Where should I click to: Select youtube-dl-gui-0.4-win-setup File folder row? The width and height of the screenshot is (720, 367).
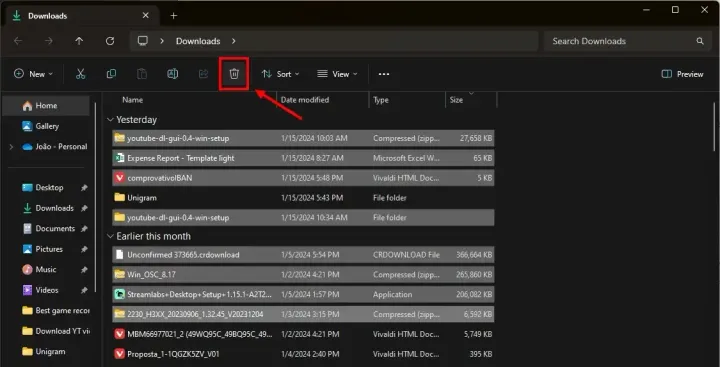(x=303, y=218)
